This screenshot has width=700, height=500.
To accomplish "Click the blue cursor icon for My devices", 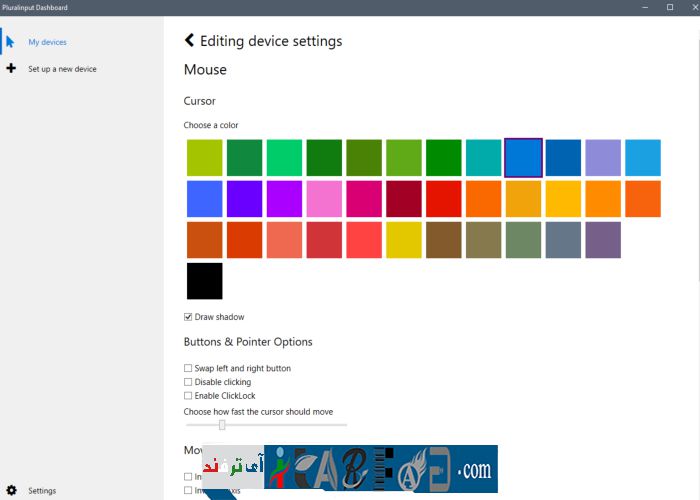I will pos(11,42).
